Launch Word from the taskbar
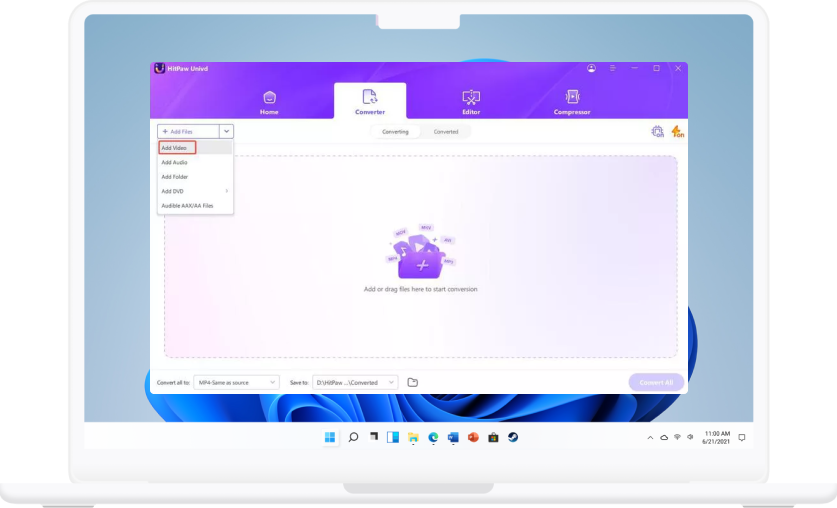 [x=453, y=438]
